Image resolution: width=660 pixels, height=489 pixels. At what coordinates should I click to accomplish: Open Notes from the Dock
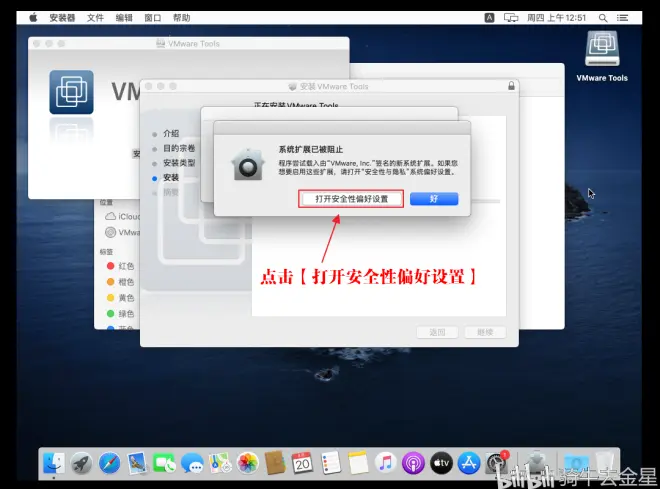(x=358, y=463)
